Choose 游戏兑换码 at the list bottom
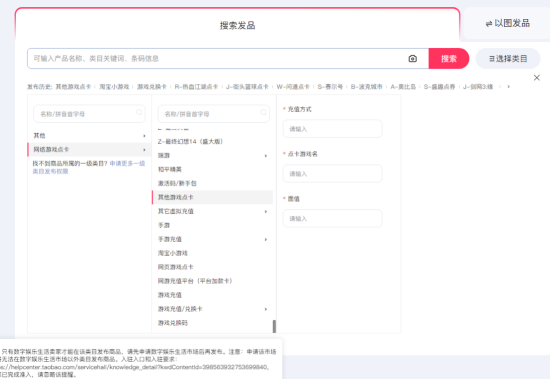 [x=173, y=323]
